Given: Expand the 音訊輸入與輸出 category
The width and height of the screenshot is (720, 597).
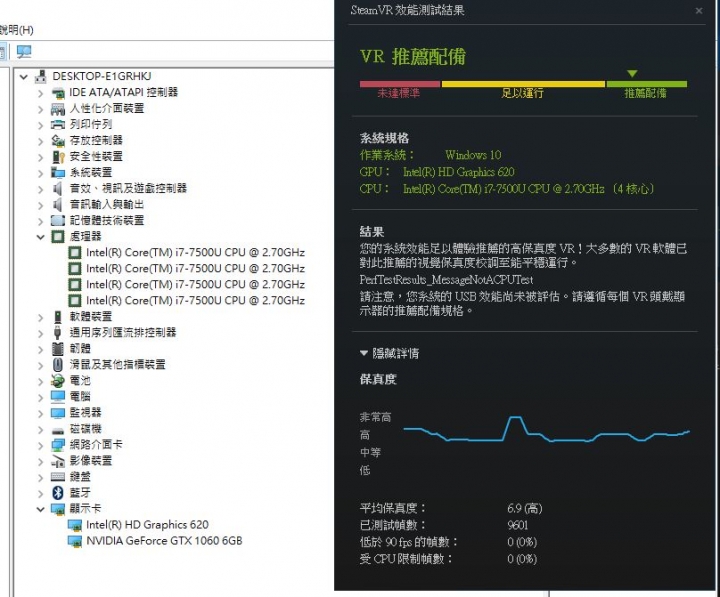Looking at the screenshot, I should coord(40,205).
